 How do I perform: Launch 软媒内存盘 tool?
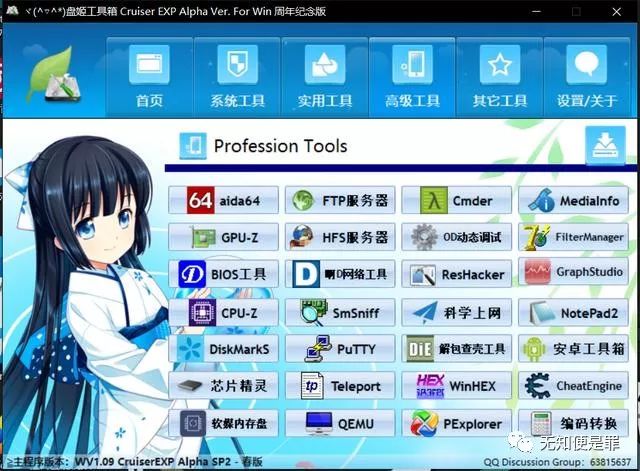(223, 423)
